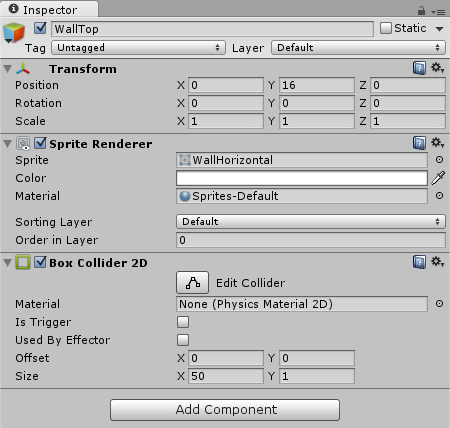This screenshot has width=450, height=428.
Task: Click the Inspector info icon
Action: tap(13, 9)
